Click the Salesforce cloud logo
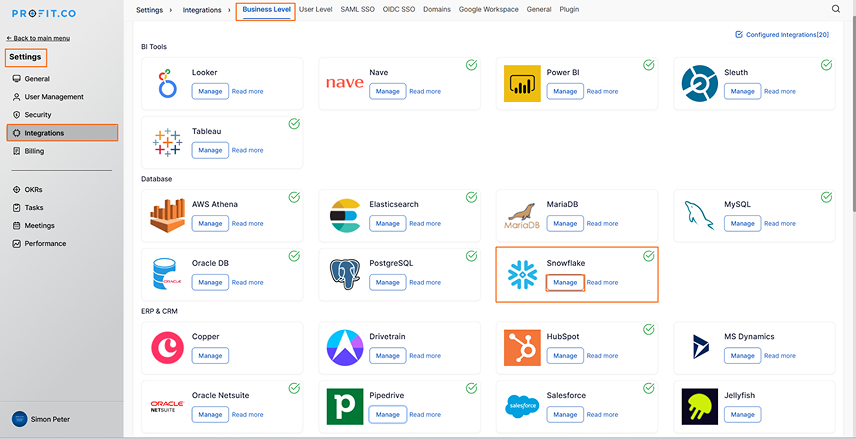The image size is (856, 439). [x=522, y=407]
